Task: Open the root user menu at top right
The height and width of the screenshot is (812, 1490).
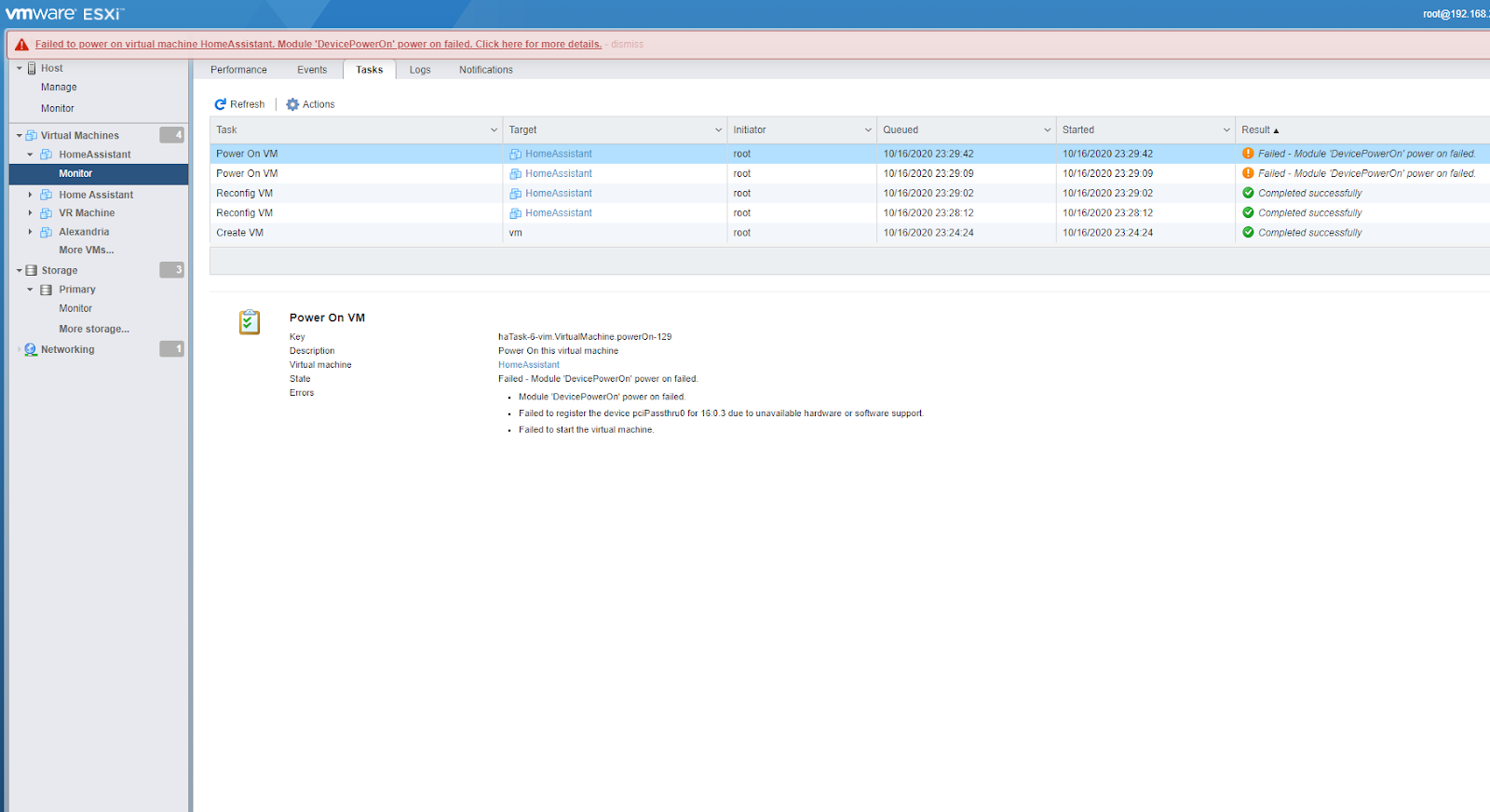Action: pyautogui.click(x=1456, y=14)
